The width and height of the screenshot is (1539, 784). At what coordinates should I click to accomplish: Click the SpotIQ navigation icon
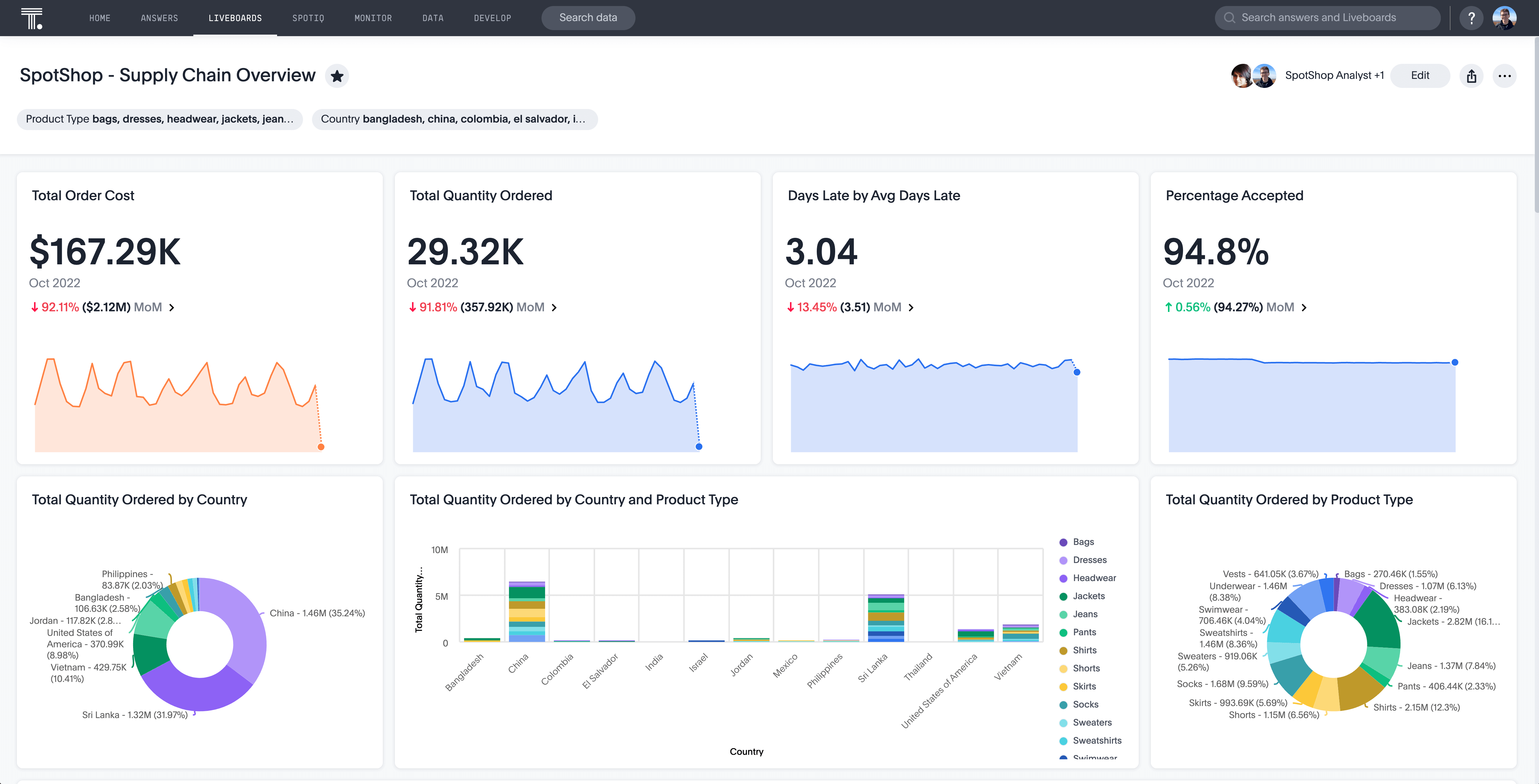coord(307,17)
